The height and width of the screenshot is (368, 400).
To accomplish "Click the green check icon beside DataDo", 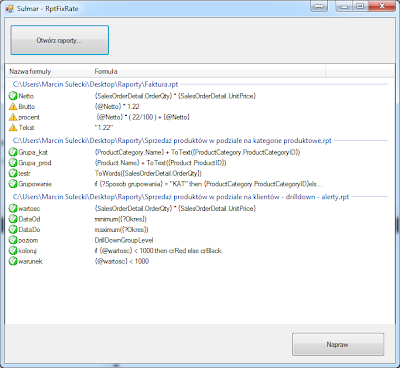I will click(x=13, y=230).
